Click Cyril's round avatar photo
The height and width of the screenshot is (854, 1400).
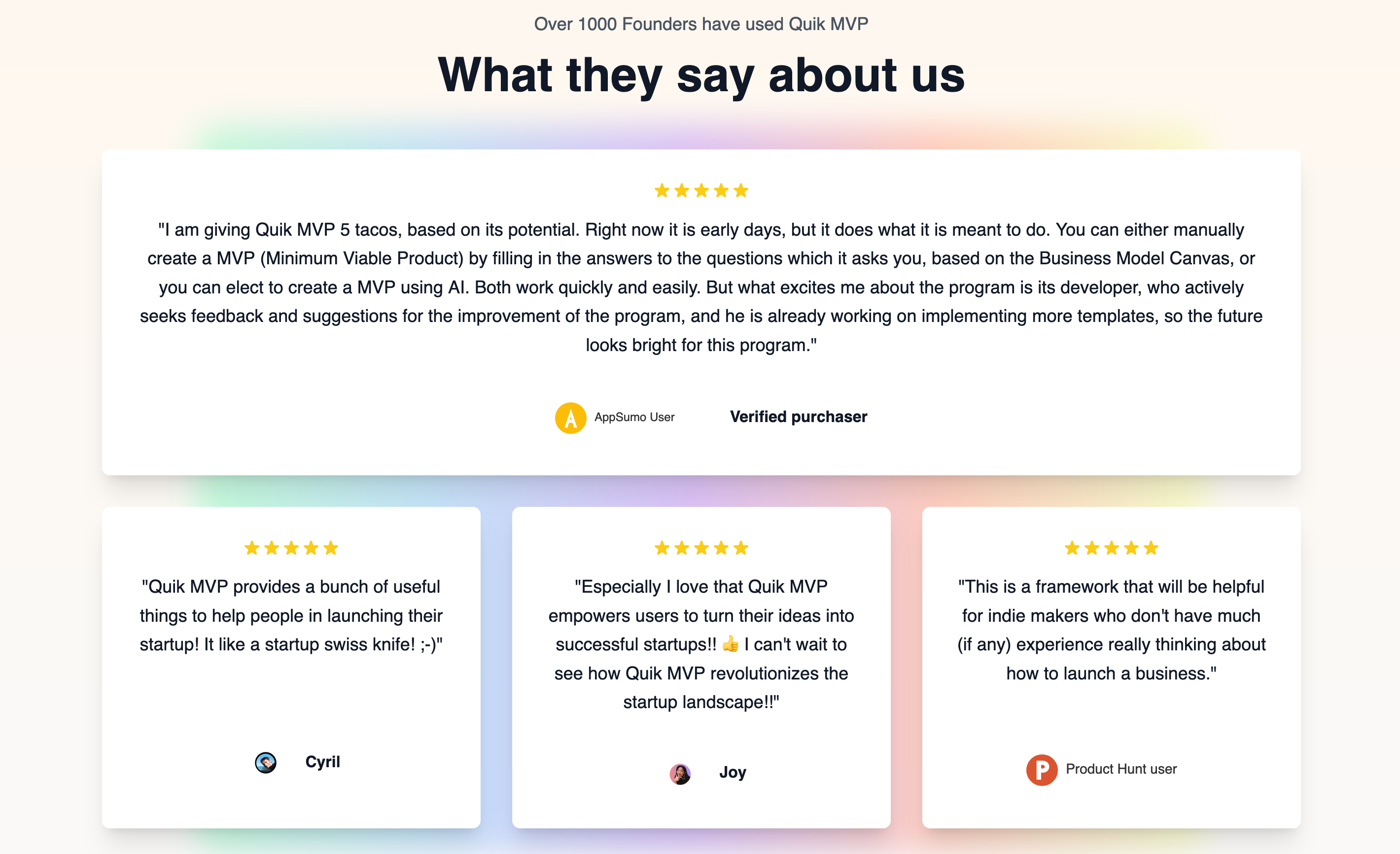[x=265, y=762]
